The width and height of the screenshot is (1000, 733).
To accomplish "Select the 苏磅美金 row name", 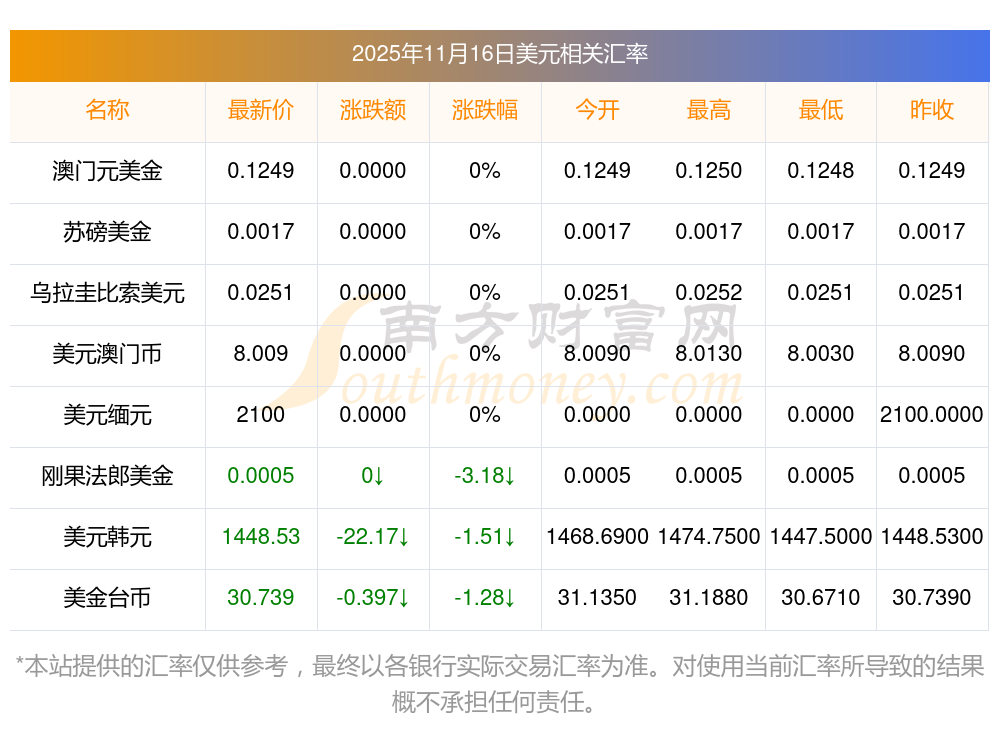I will coord(107,232).
